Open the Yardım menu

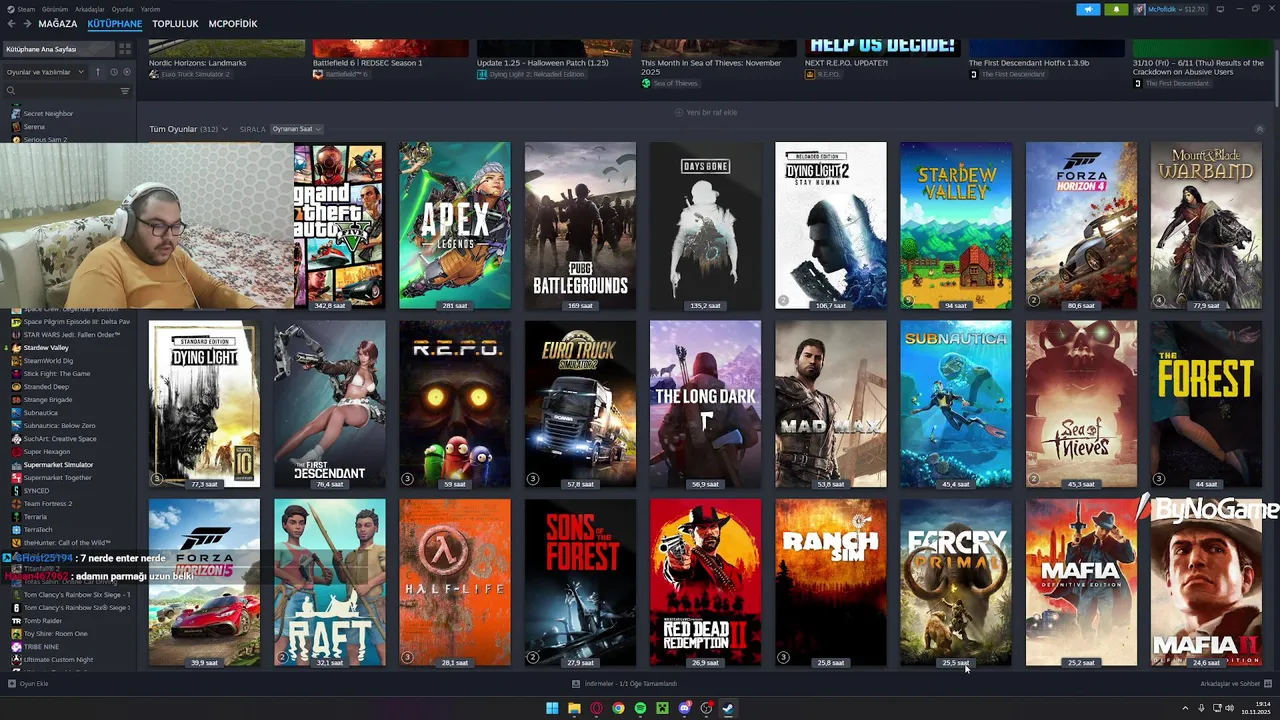151,9
